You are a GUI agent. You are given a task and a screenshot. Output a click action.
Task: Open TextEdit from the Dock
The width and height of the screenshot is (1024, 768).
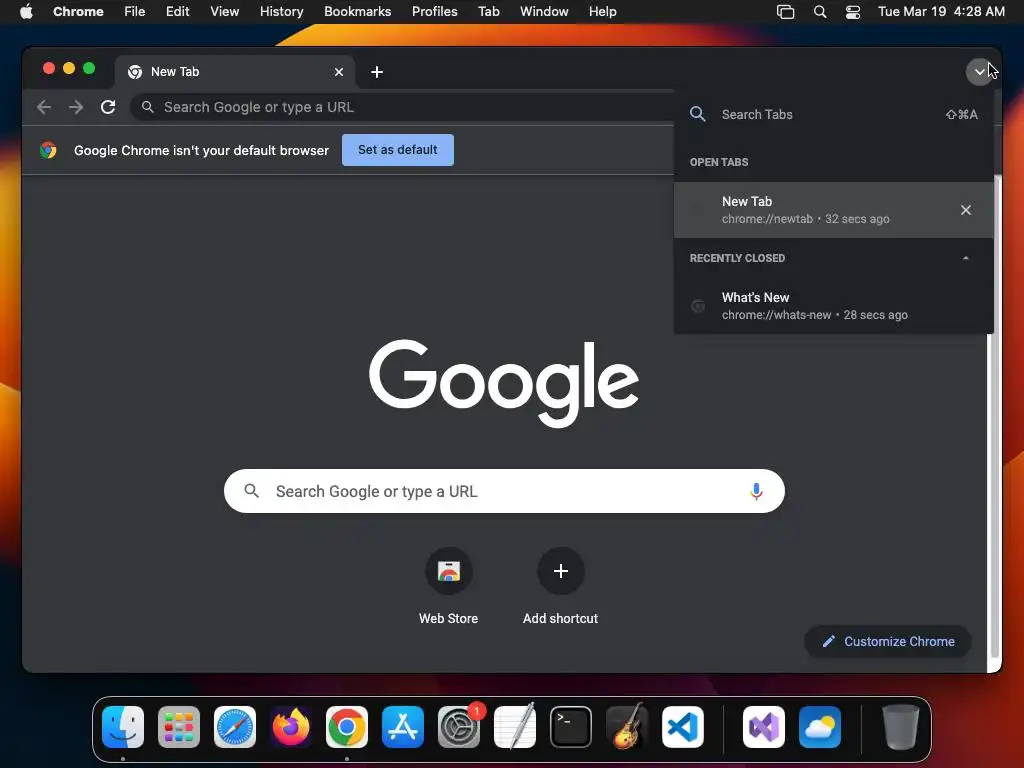pos(515,727)
